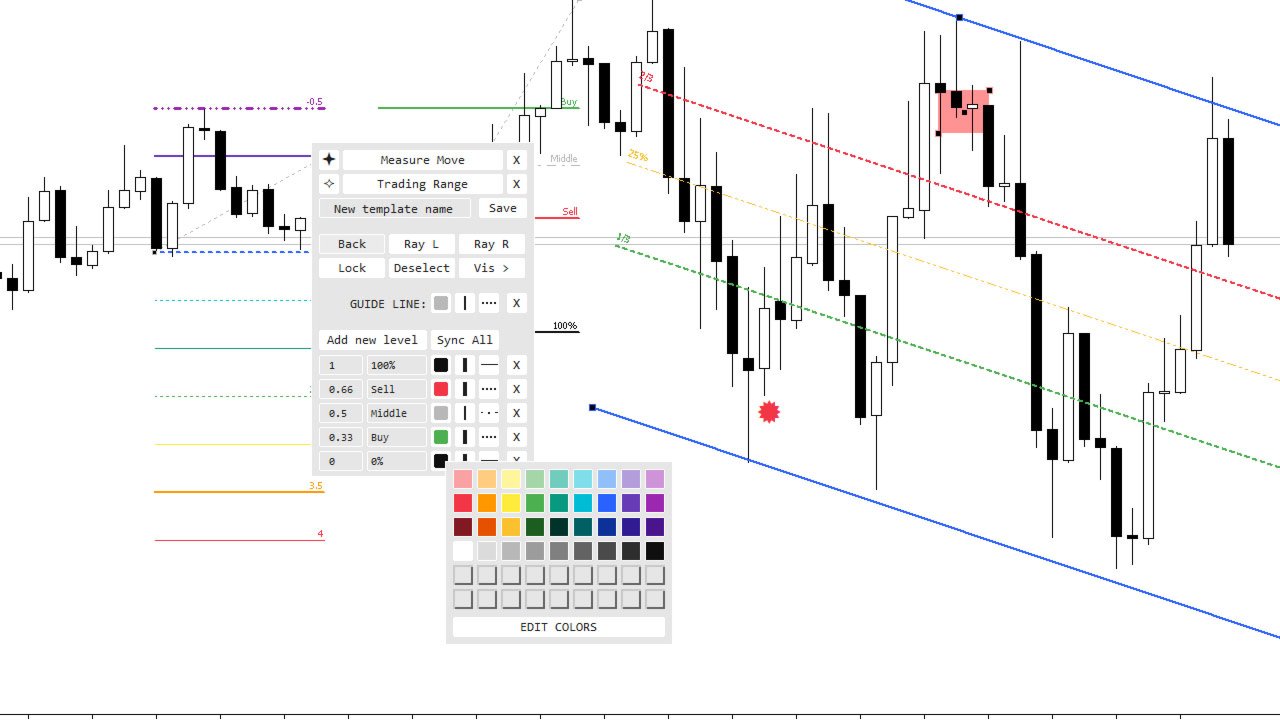The image size is (1280, 720).
Task: Click the 100% level line style icon
Action: tap(489, 365)
